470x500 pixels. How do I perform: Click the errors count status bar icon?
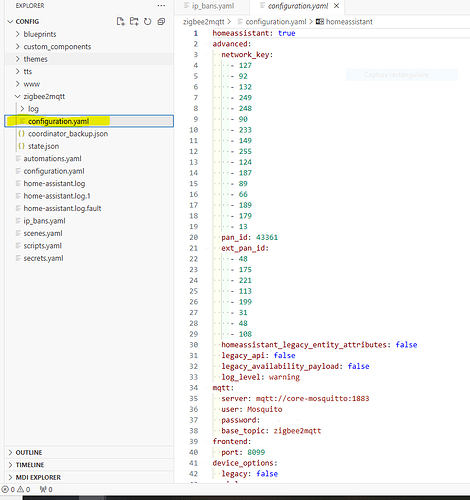coord(8,489)
